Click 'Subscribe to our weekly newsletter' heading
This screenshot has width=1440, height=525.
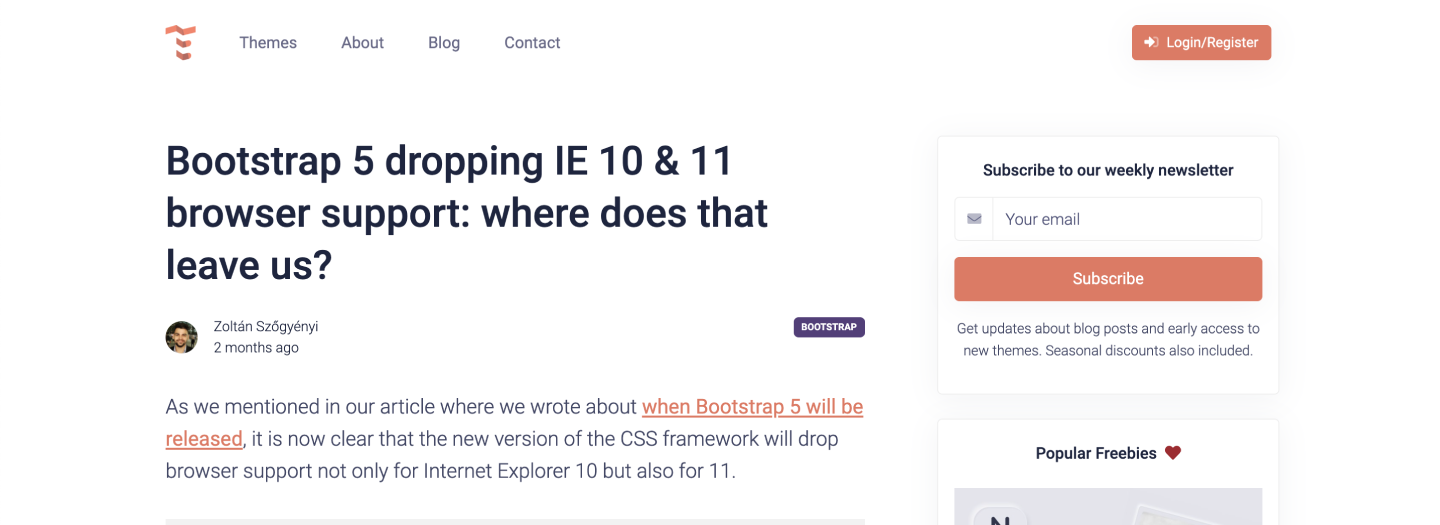[x=1108, y=170]
